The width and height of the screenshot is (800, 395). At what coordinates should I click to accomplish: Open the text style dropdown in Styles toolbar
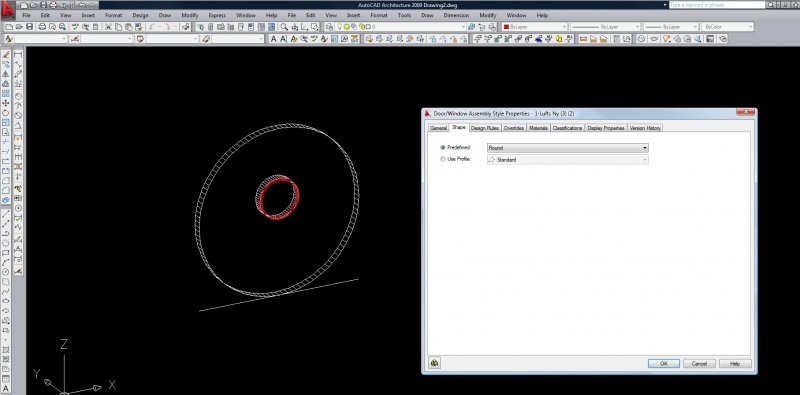[x=40, y=39]
